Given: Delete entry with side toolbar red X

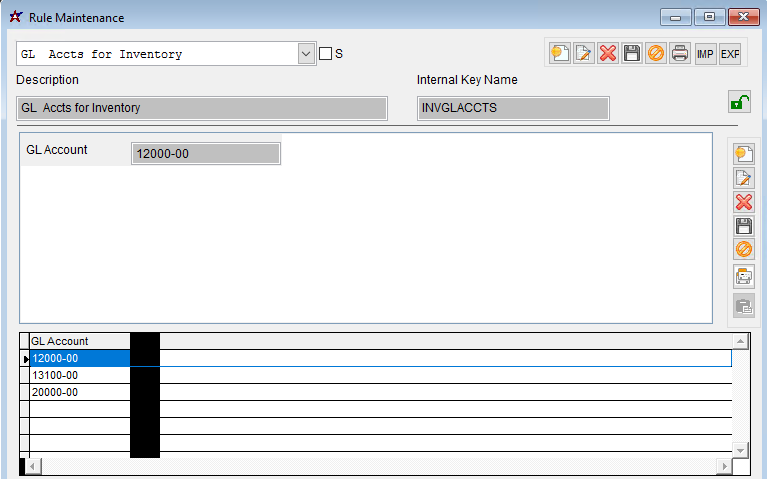Looking at the screenshot, I should click(x=744, y=202).
